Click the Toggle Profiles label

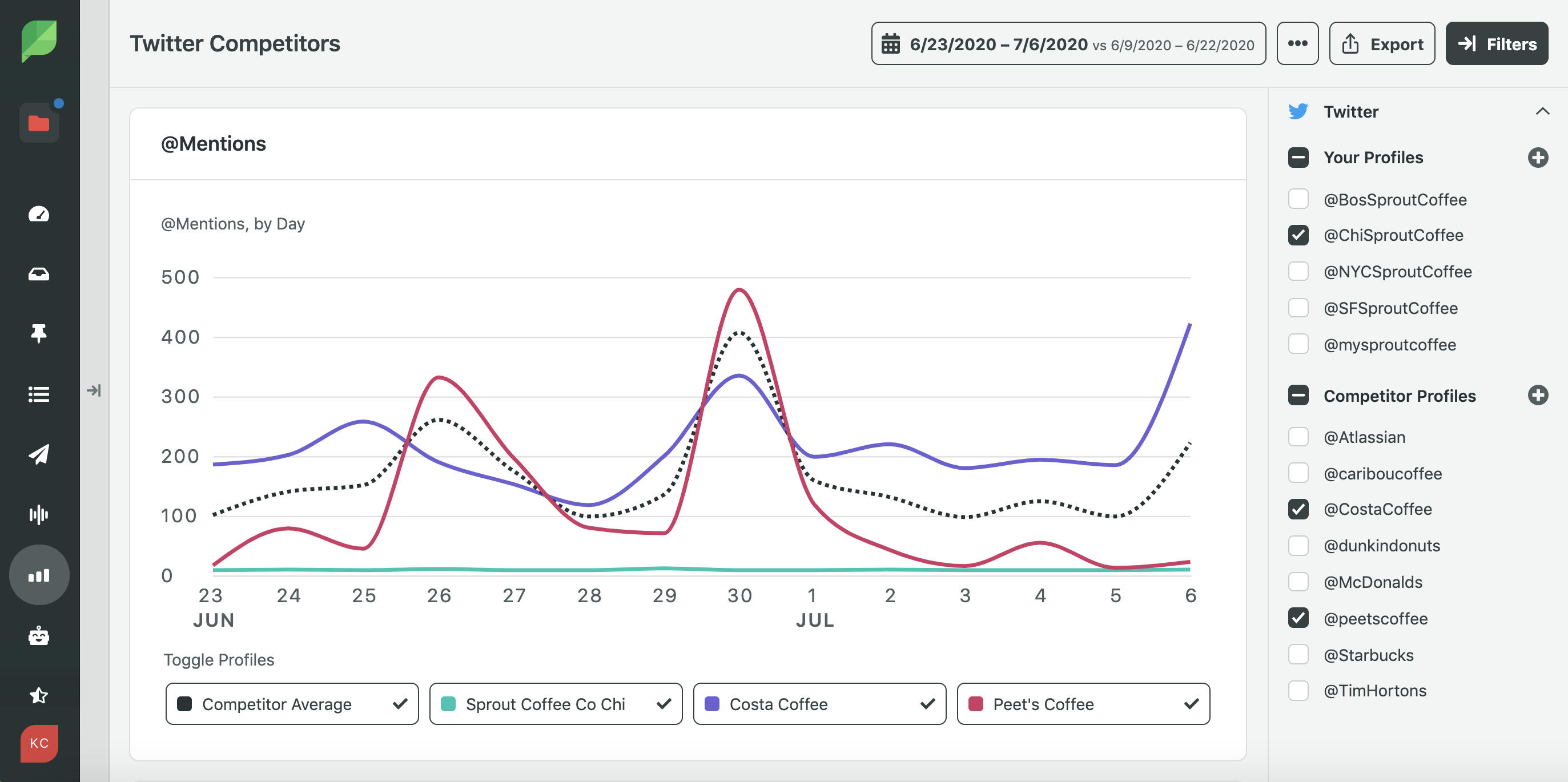click(219, 660)
